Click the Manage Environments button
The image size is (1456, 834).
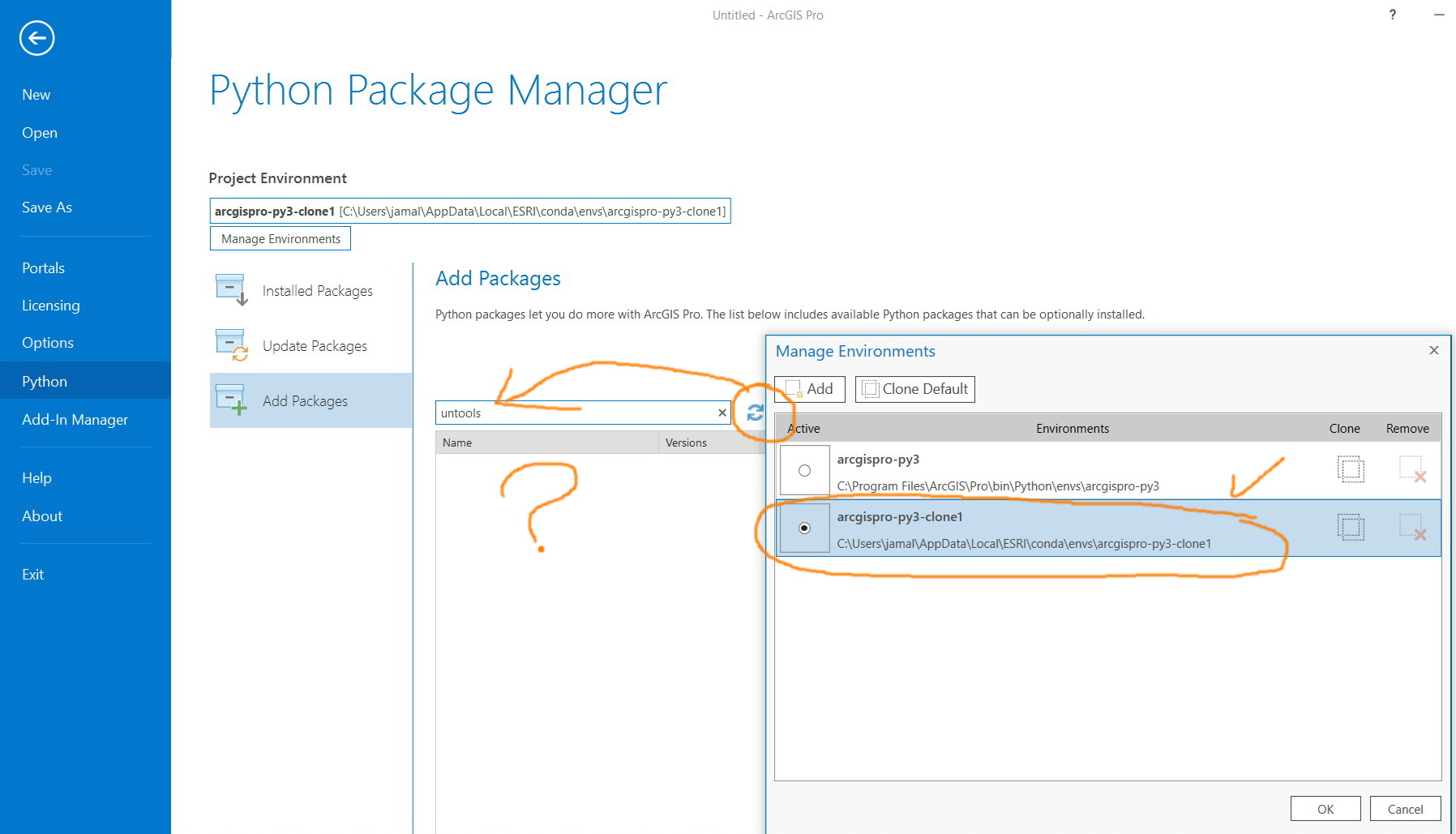[x=280, y=238]
